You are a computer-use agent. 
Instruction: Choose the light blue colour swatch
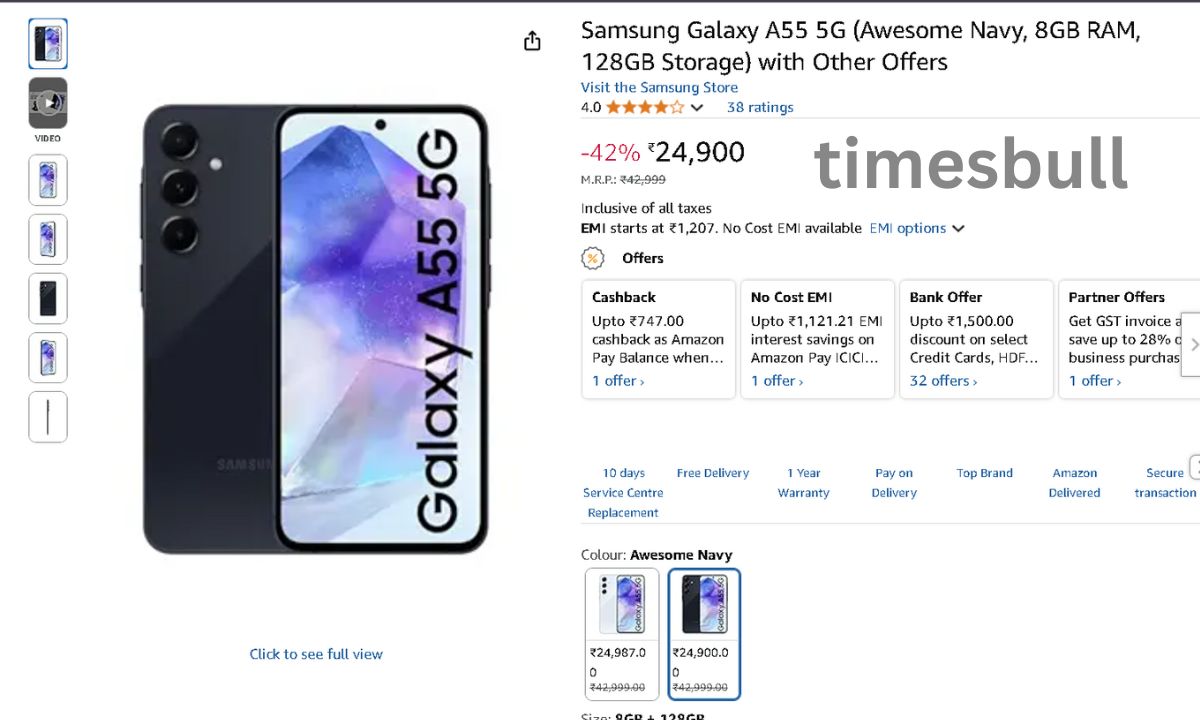click(622, 634)
